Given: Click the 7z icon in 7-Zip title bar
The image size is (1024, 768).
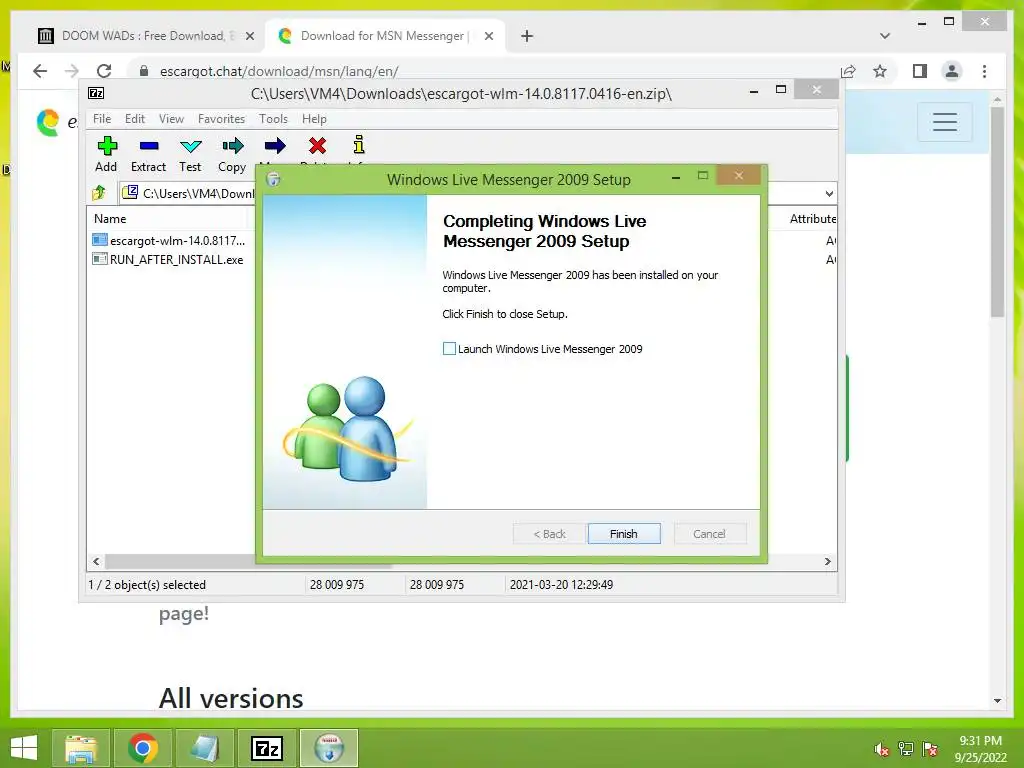Looking at the screenshot, I should pos(96,93).
